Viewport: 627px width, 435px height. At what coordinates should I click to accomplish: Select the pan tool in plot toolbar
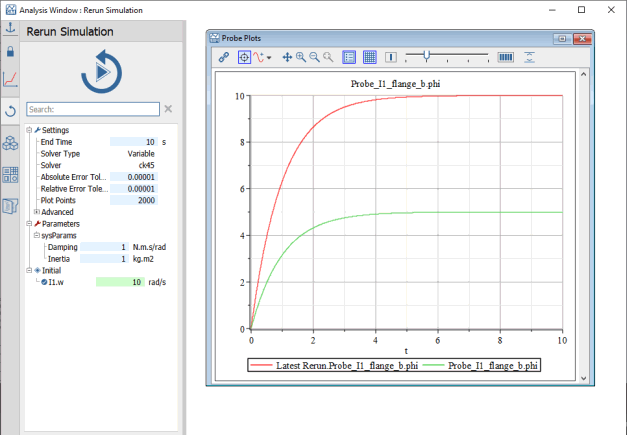[287, 58]
